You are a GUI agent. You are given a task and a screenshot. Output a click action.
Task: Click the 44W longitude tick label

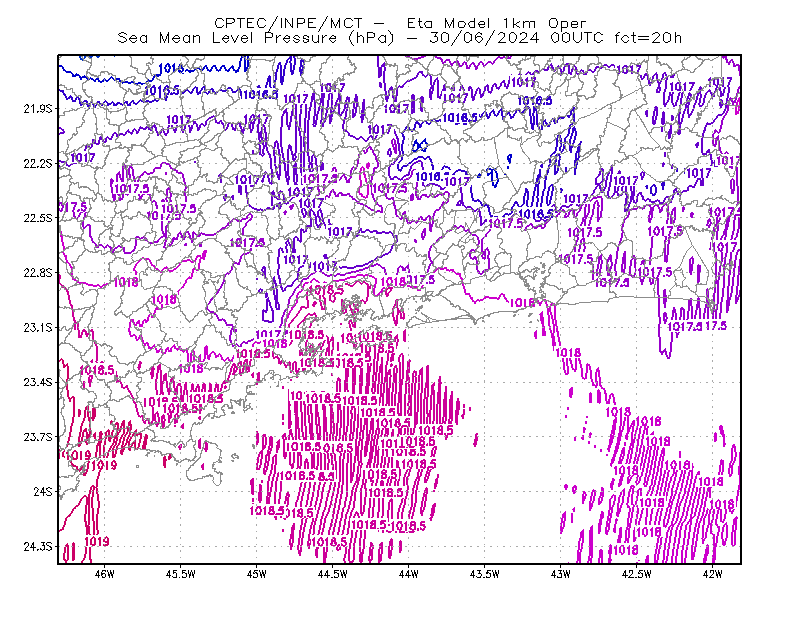409,574
